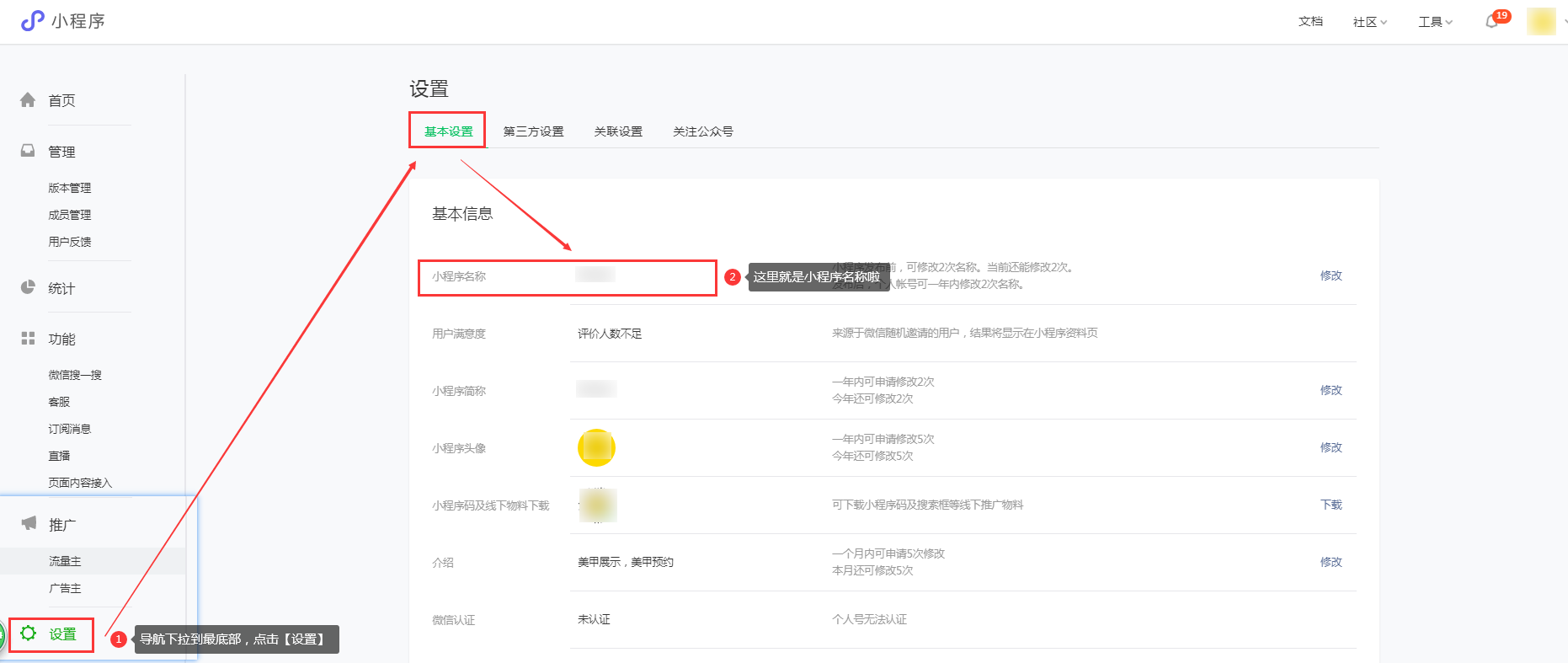1568x663 pixels.
Task: Click the 管理 inbox icon
Action: point(28,151)
